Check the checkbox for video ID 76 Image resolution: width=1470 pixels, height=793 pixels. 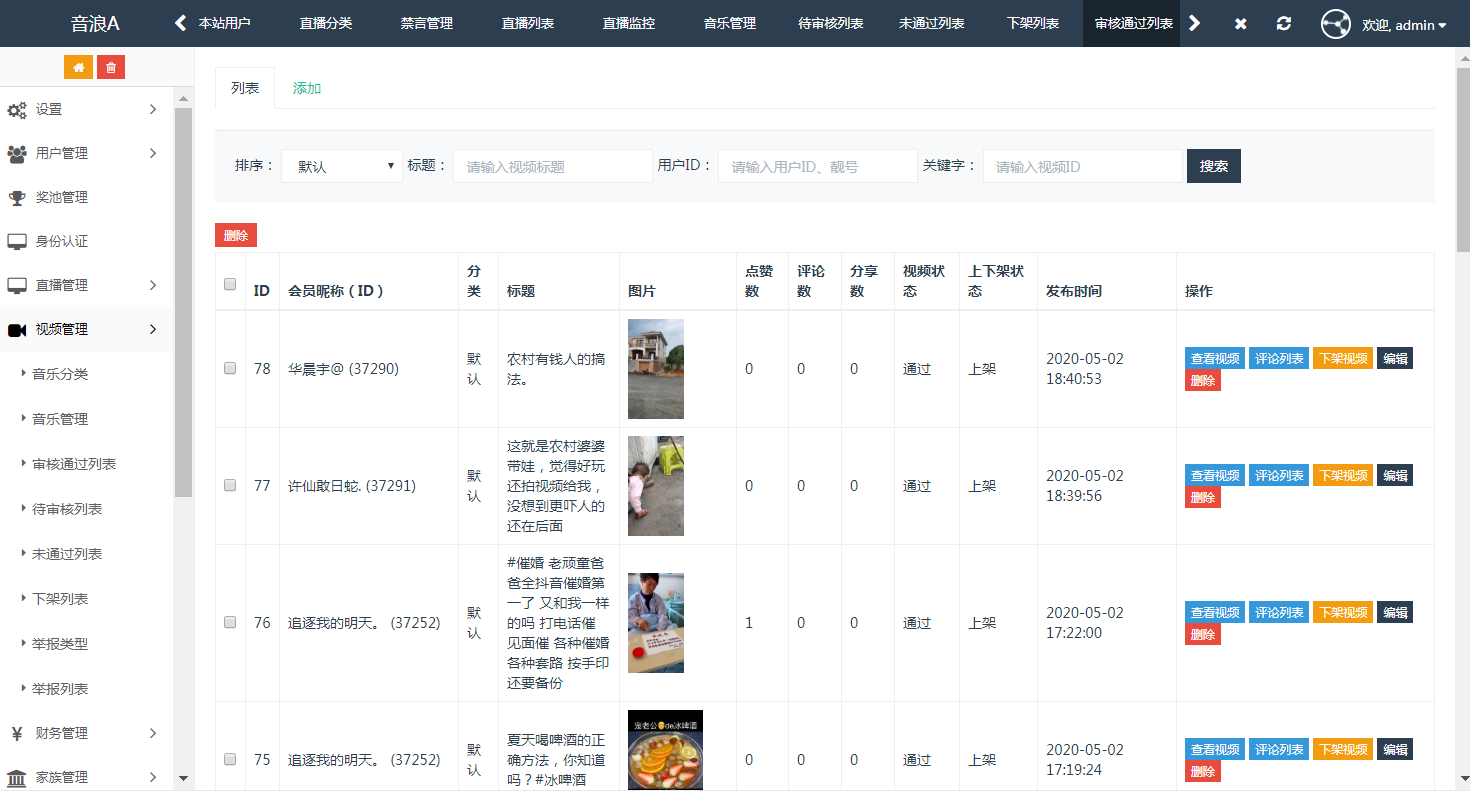pos(230,622)
